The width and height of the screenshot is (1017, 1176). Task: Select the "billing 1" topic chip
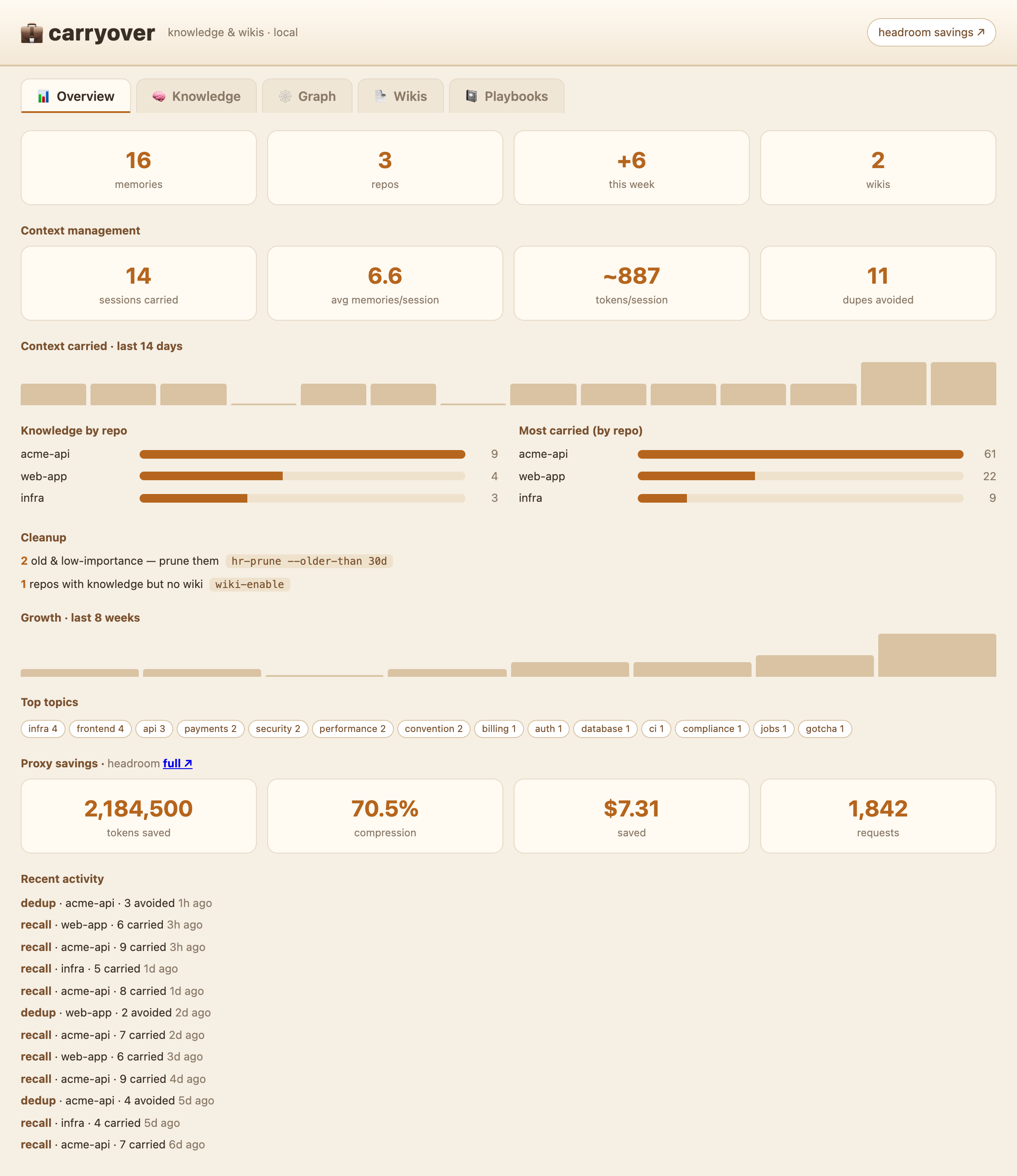[x=499, y=729]
